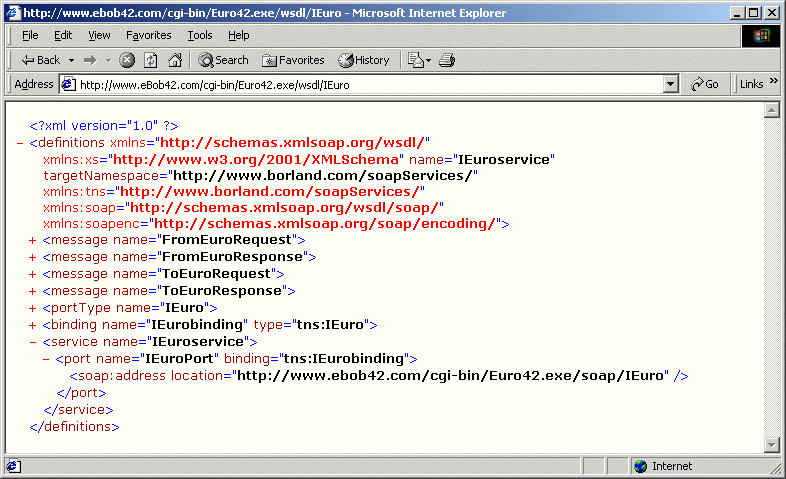
Task: Open the Tools menu
Action: tap(200, 35)
